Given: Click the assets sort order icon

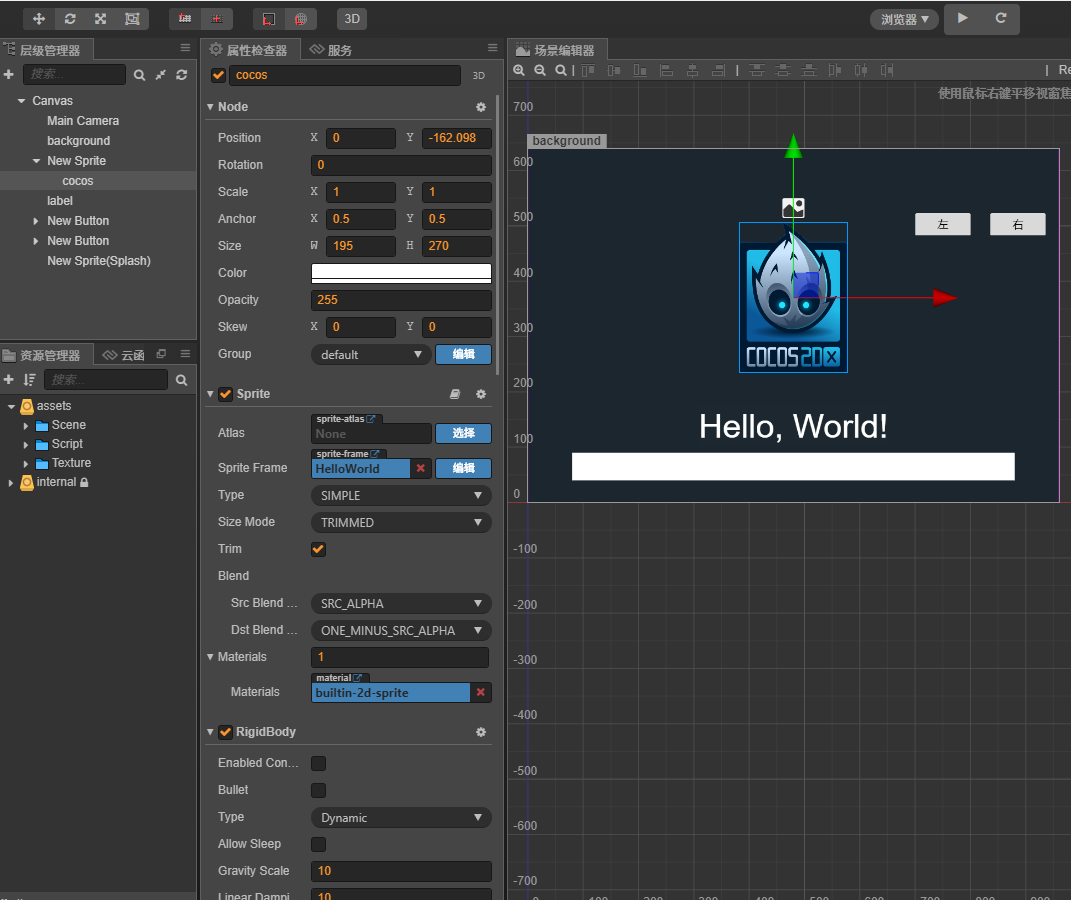Looking at the screenshot, I should pos(29,380).
